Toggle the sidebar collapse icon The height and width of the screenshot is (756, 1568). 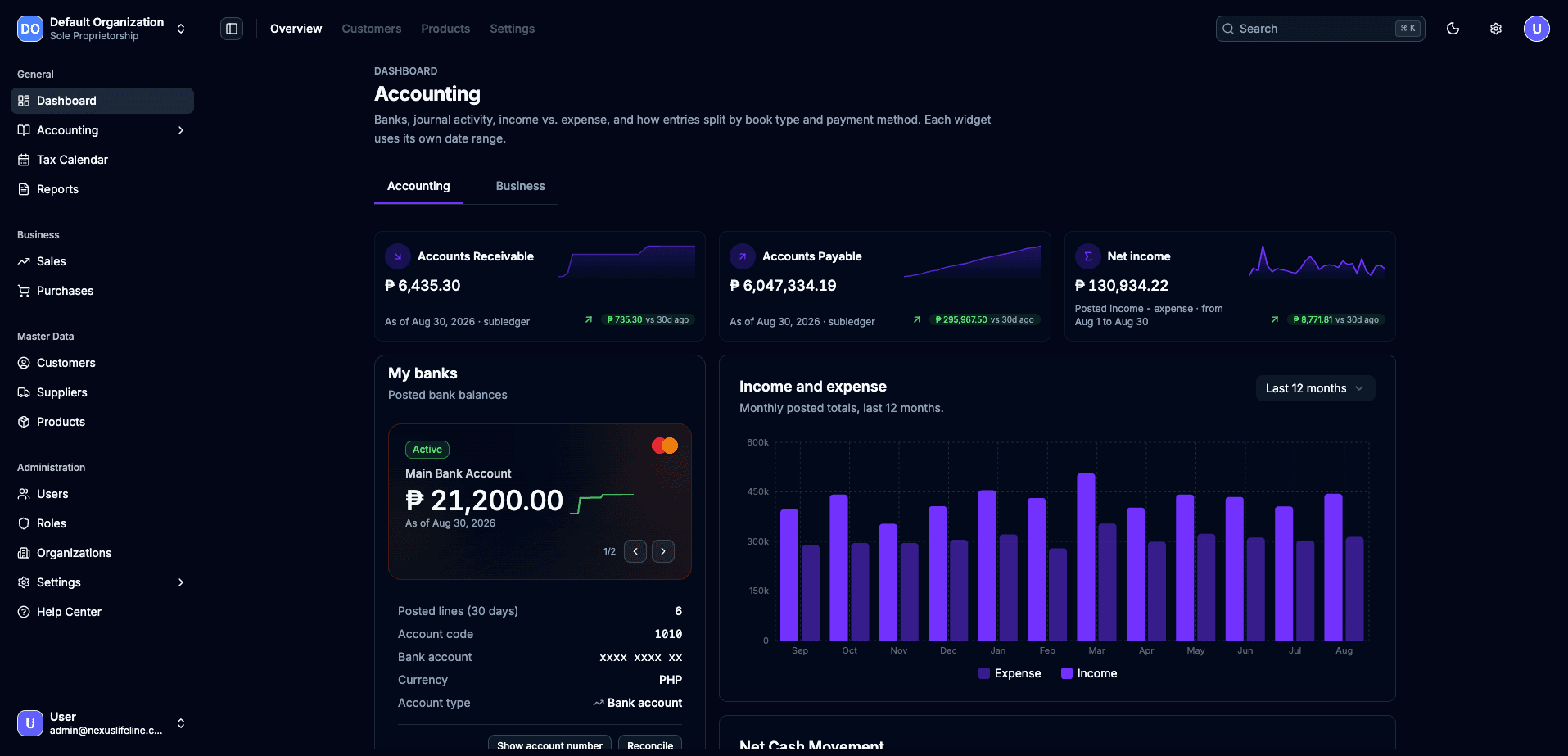[x=232, y=29]
